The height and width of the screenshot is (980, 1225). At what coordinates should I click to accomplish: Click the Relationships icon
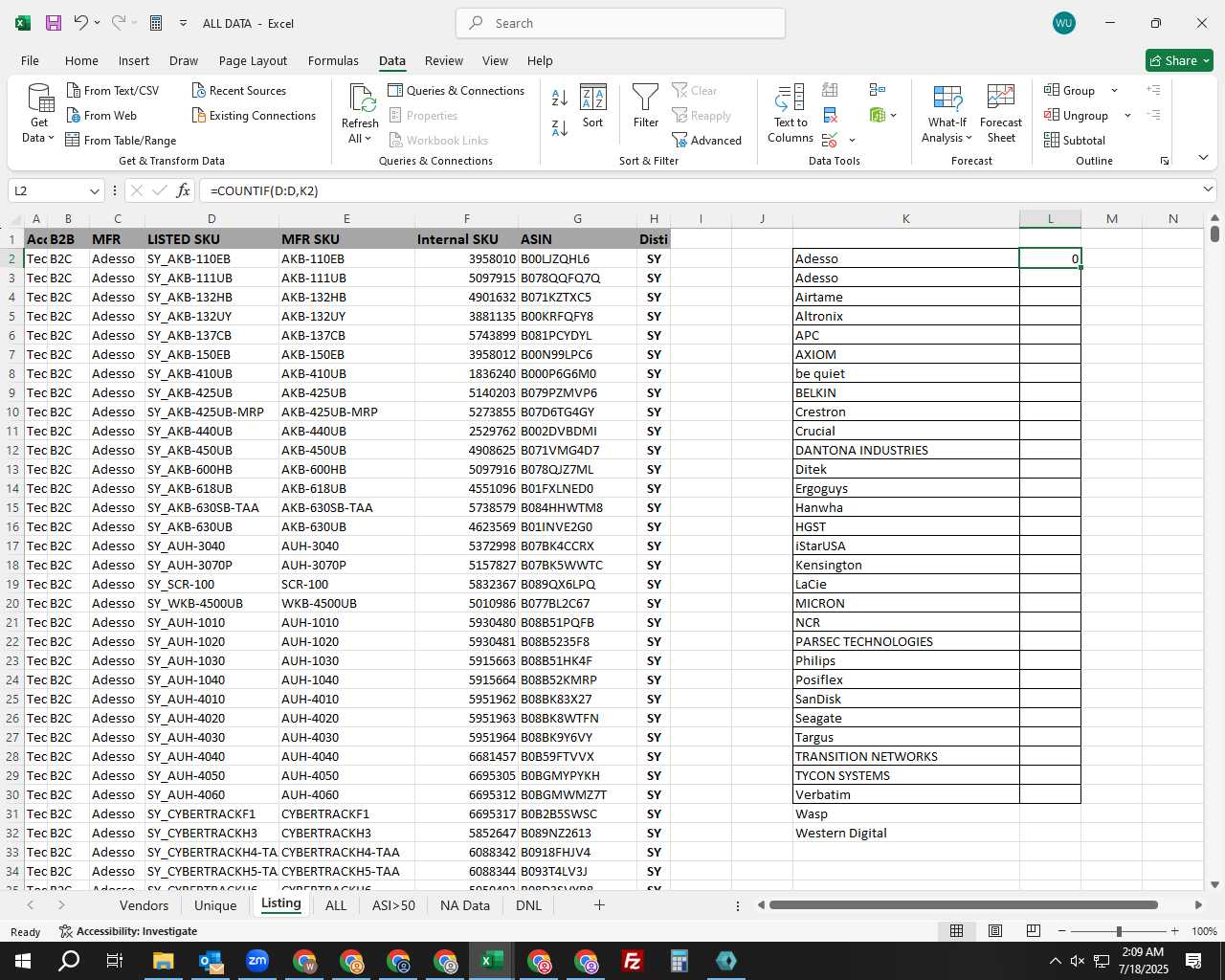click(878, 90)
